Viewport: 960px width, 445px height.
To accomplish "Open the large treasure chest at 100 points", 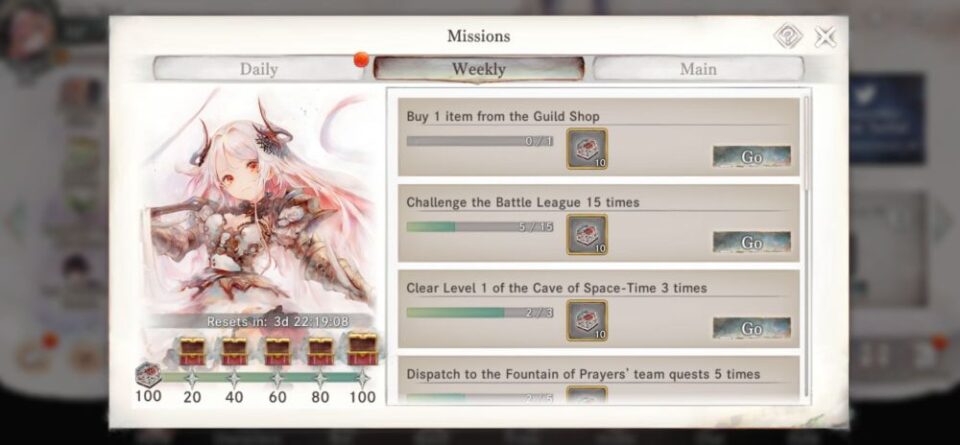I will pyautogui.click(x=362, y=349).
